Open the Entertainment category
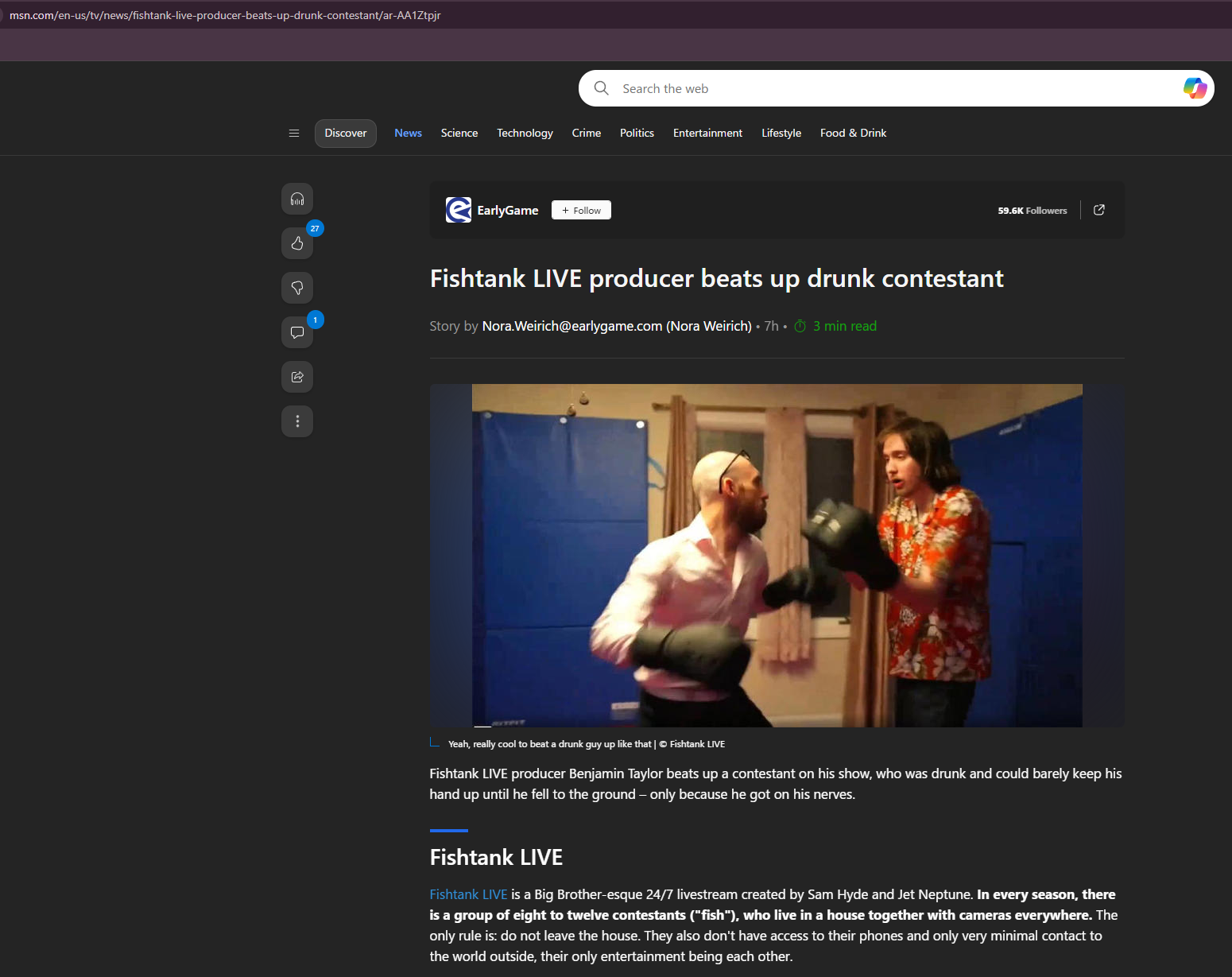Viewport: 1232px width, 977px height. pos(707,134)
